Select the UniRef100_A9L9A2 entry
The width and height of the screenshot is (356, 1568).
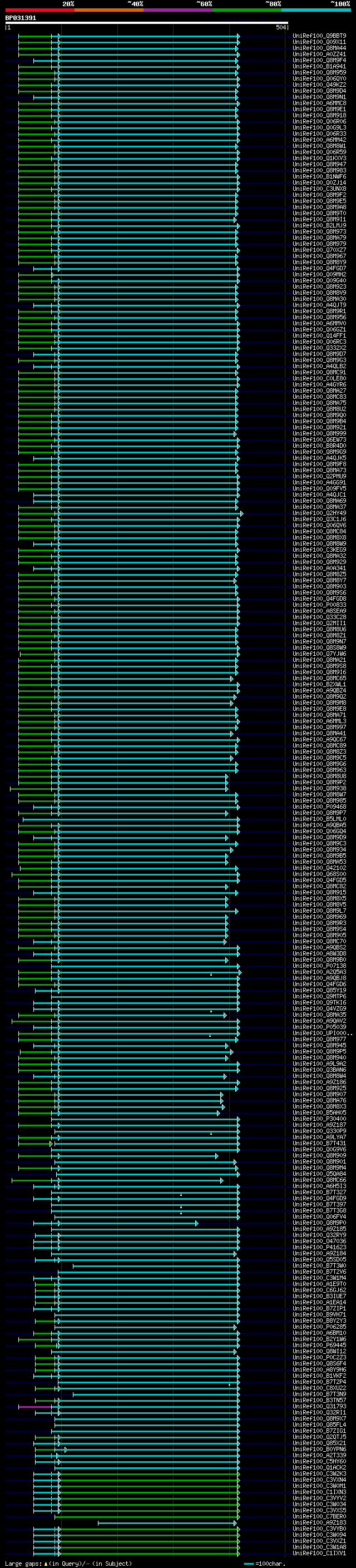point(319,1064)
